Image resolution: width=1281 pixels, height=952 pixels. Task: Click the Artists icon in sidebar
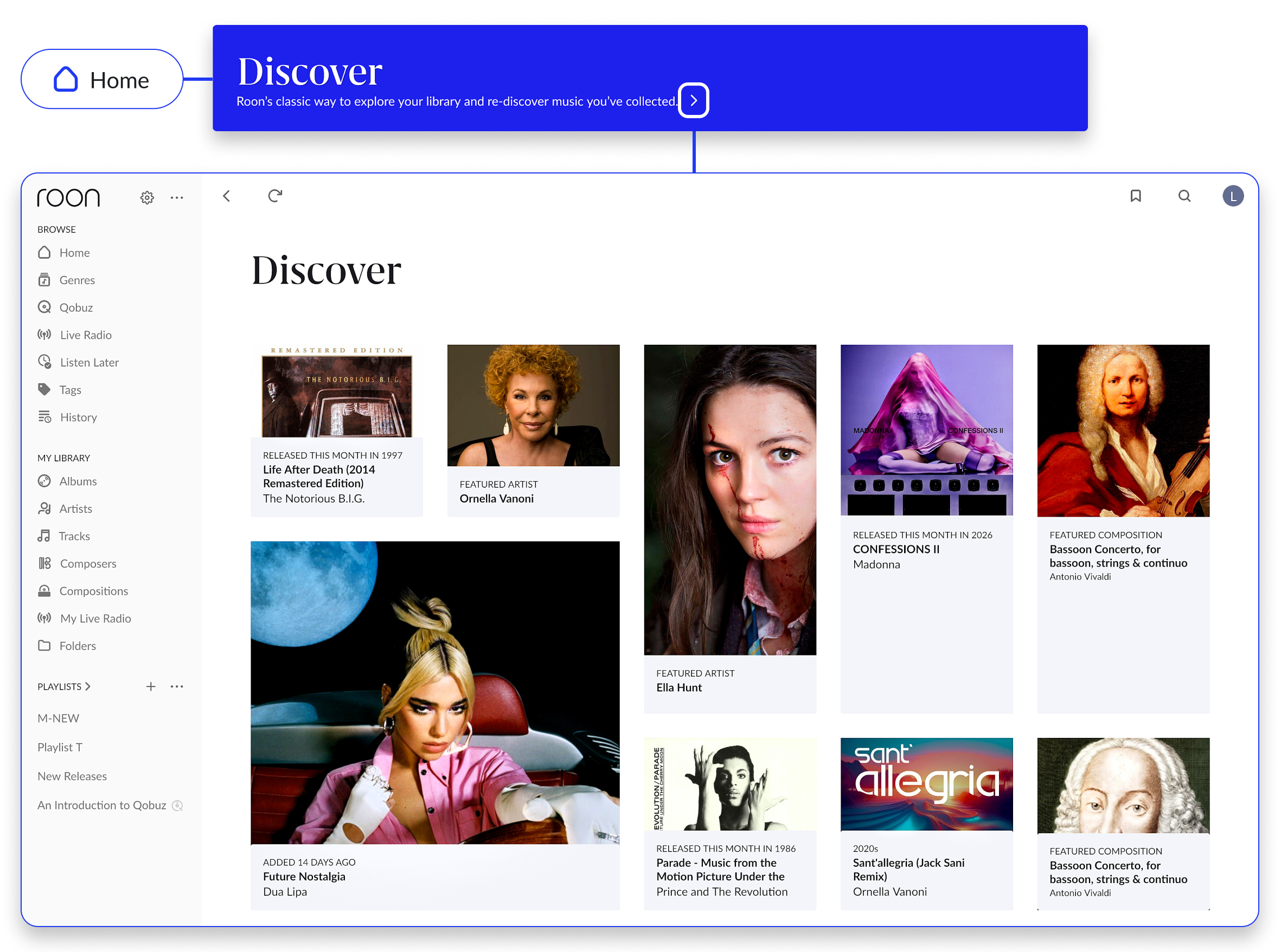click(44, 509)
